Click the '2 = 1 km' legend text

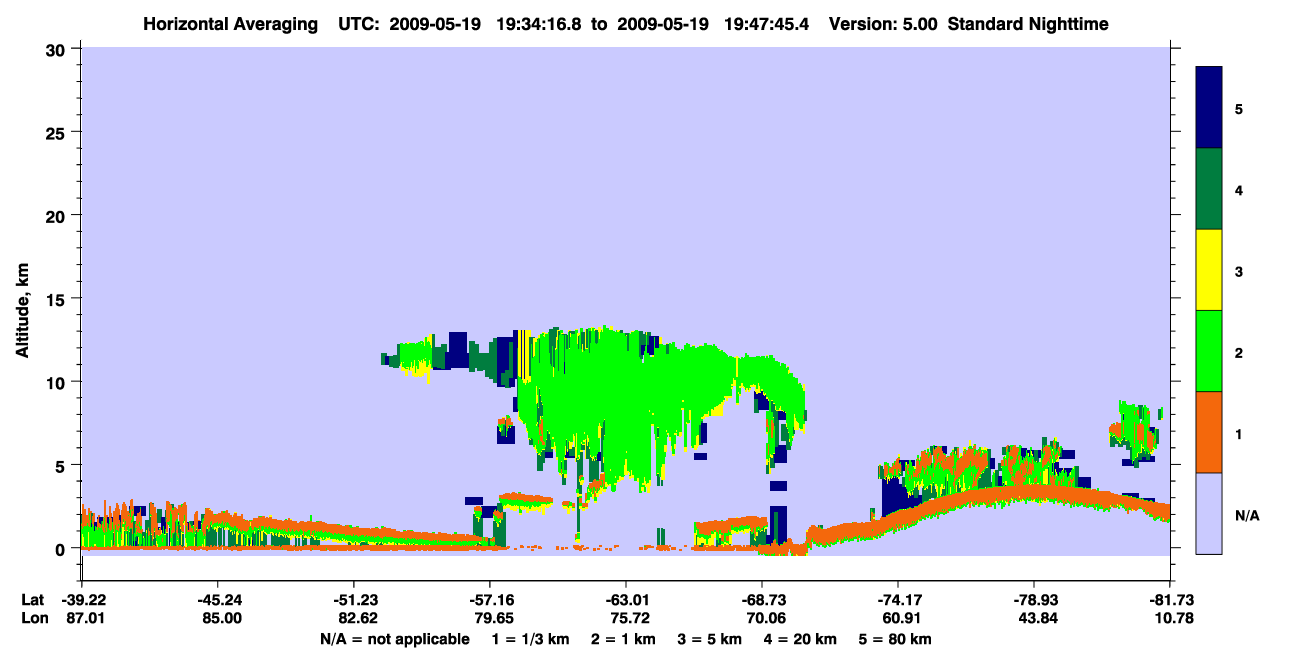click(x=623, y=639)
